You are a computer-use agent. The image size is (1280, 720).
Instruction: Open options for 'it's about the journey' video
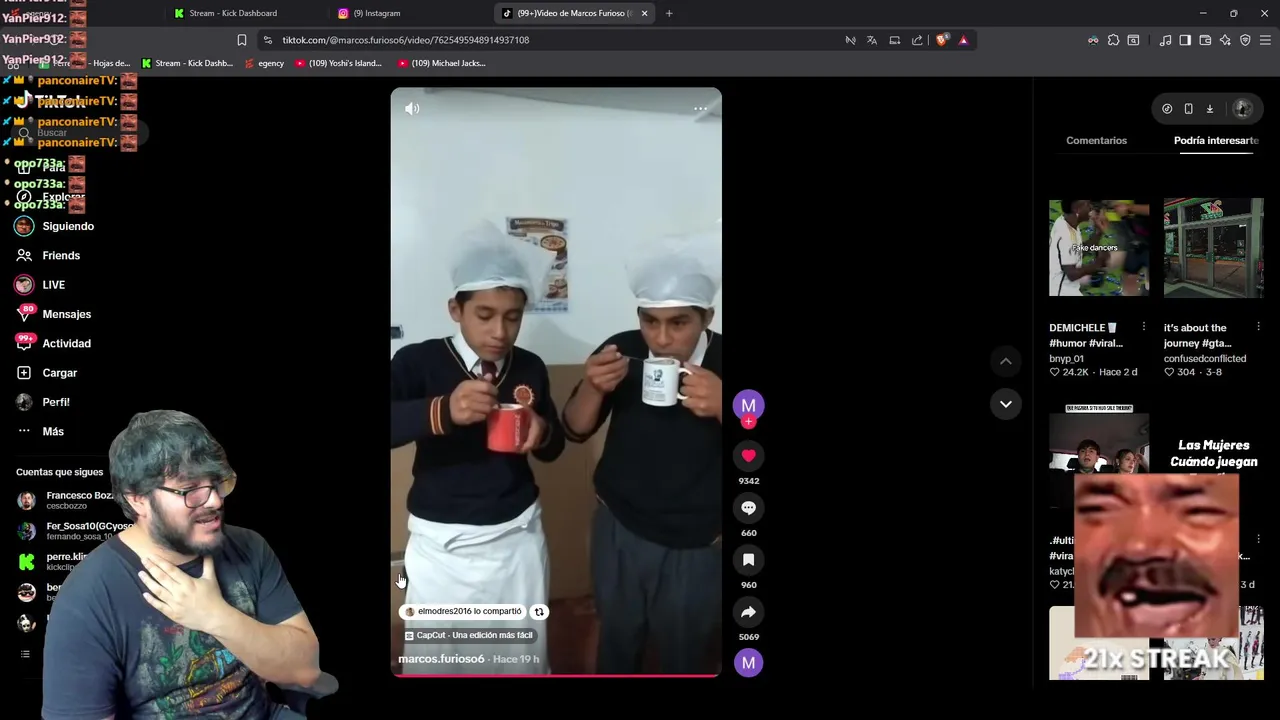click(x=1258, y=327)
